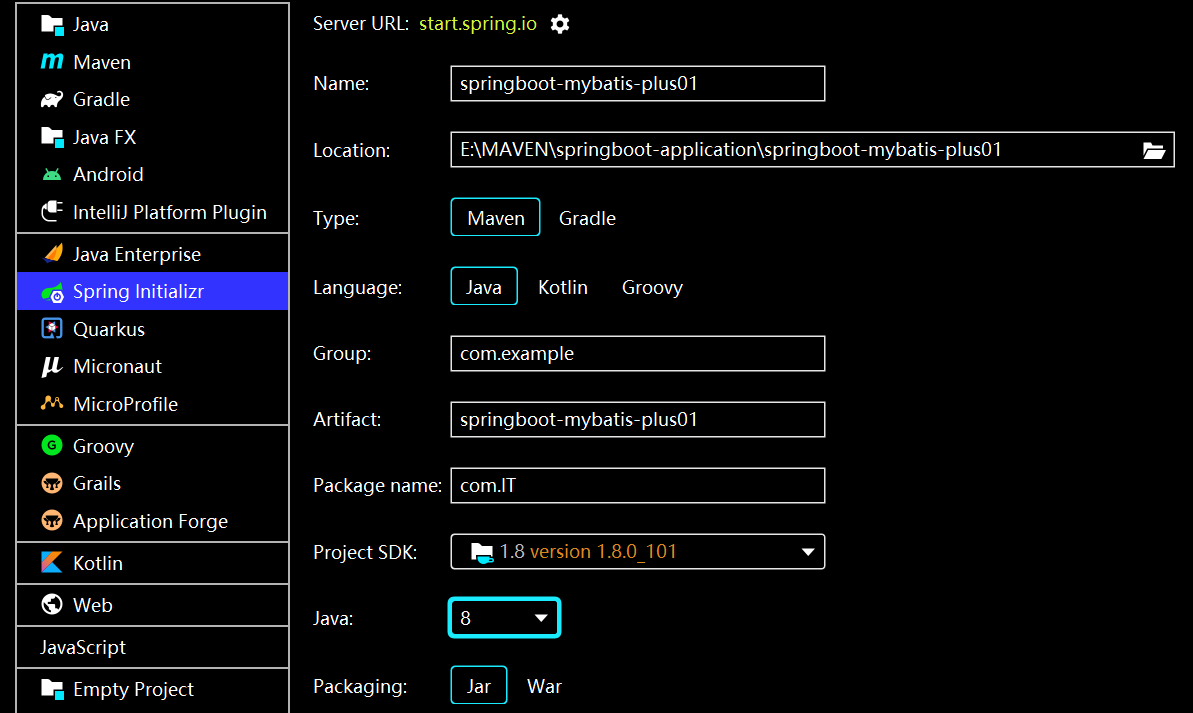Viewport: 1193px width, 713px height.
Task: Click the Java FX folder icon
Action: 52,137
